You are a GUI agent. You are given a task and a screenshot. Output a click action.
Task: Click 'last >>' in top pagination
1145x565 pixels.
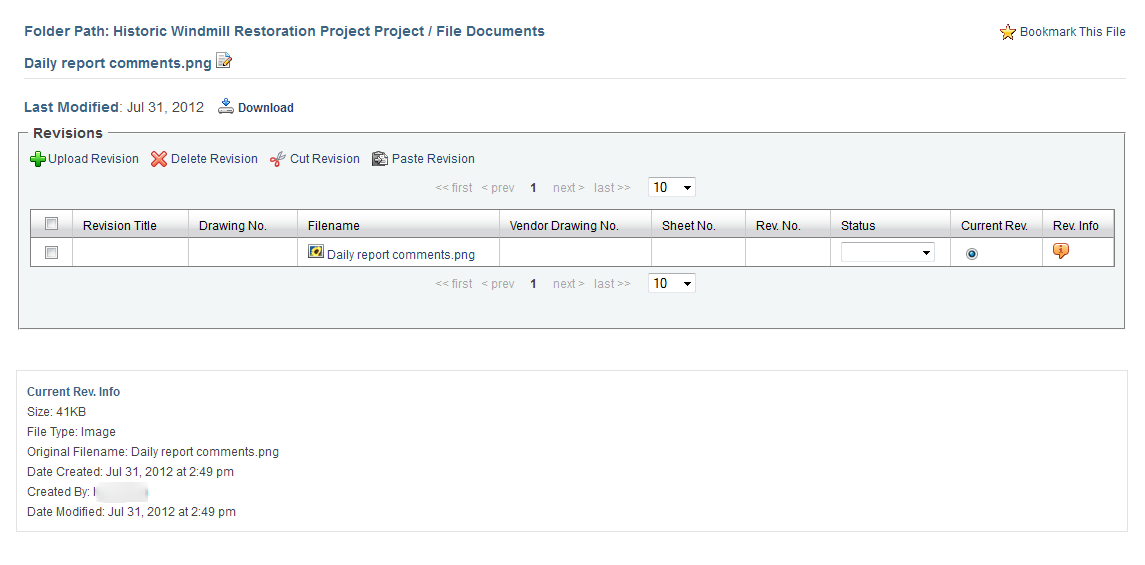[612, 188]
